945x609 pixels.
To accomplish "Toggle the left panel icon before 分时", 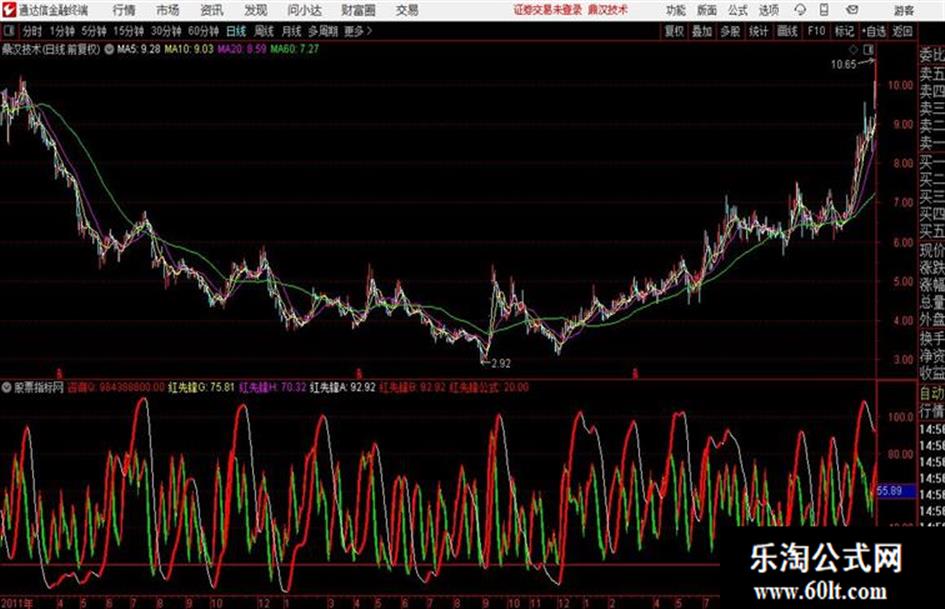I will click(x=8, y=31).
